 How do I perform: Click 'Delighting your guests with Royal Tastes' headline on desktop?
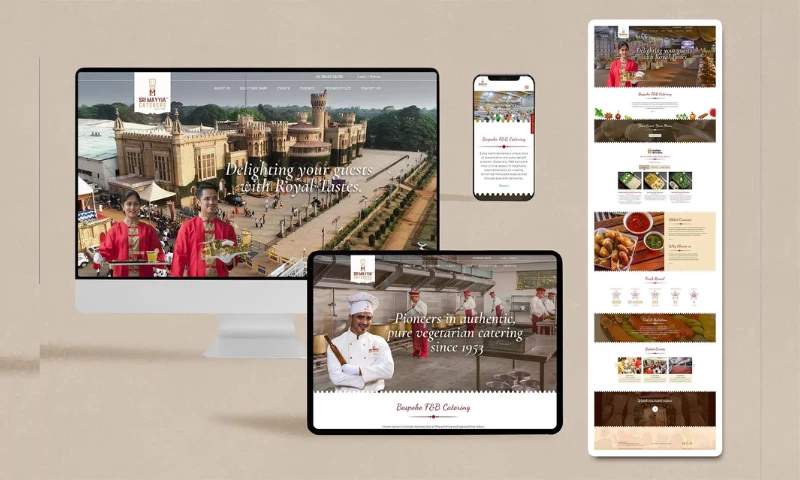tap(299, 178)
